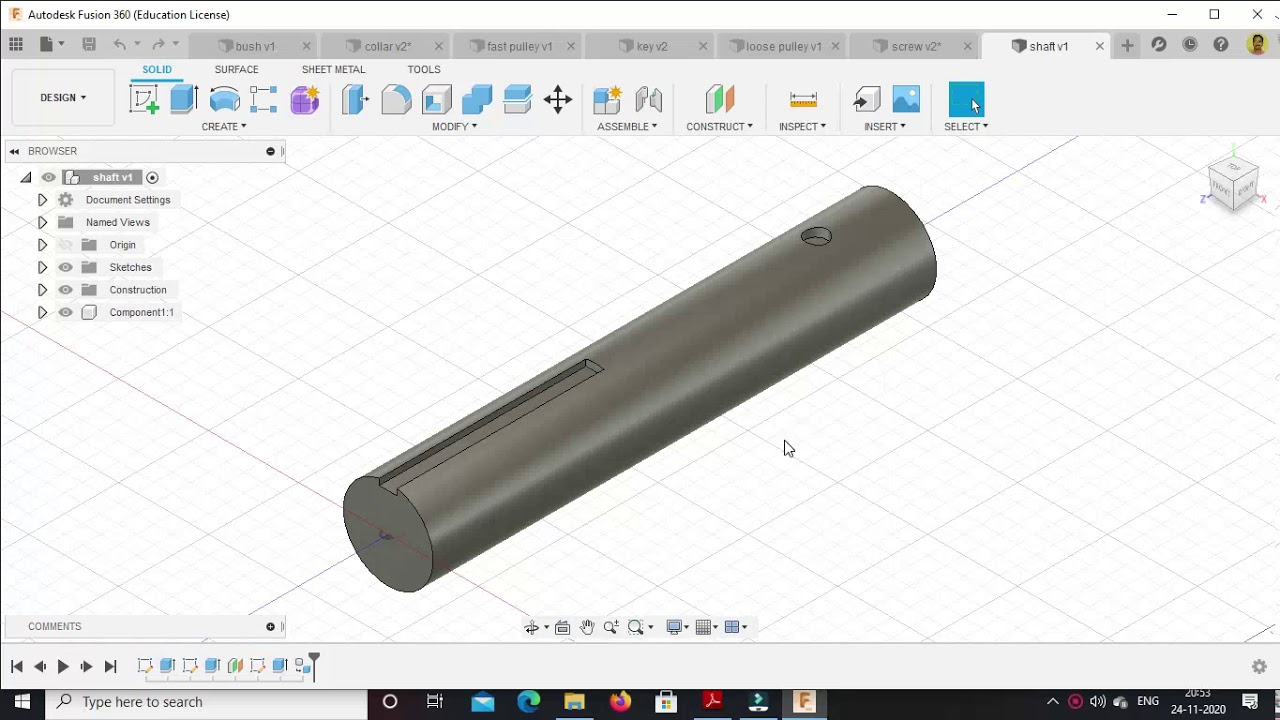The width and height of the screenshot is (1280, 720).
Task: Open the DESIGN workspace dropdown
Action: (x=63, y=97)
